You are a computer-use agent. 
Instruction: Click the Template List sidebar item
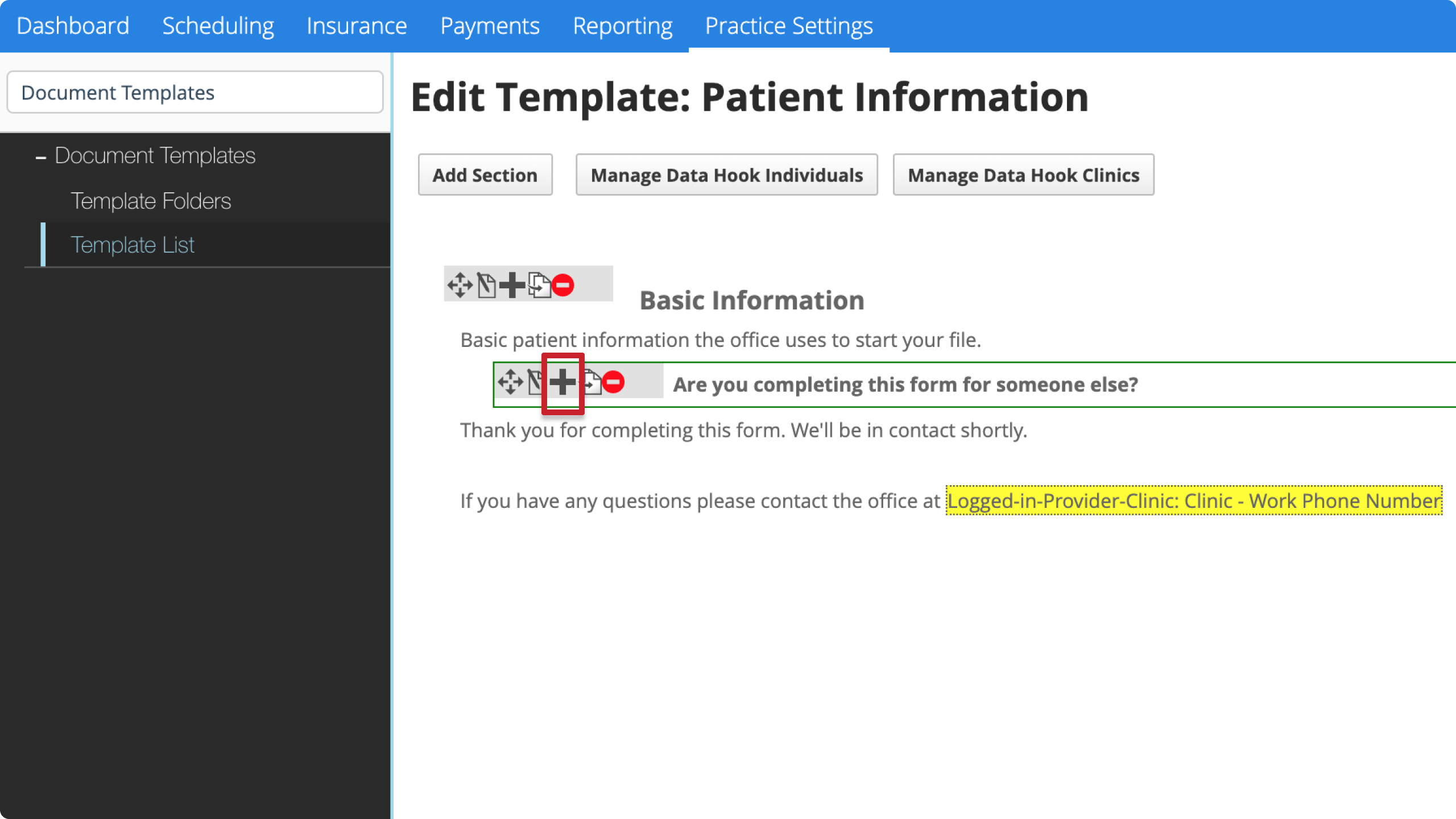[x=132, y=244]
